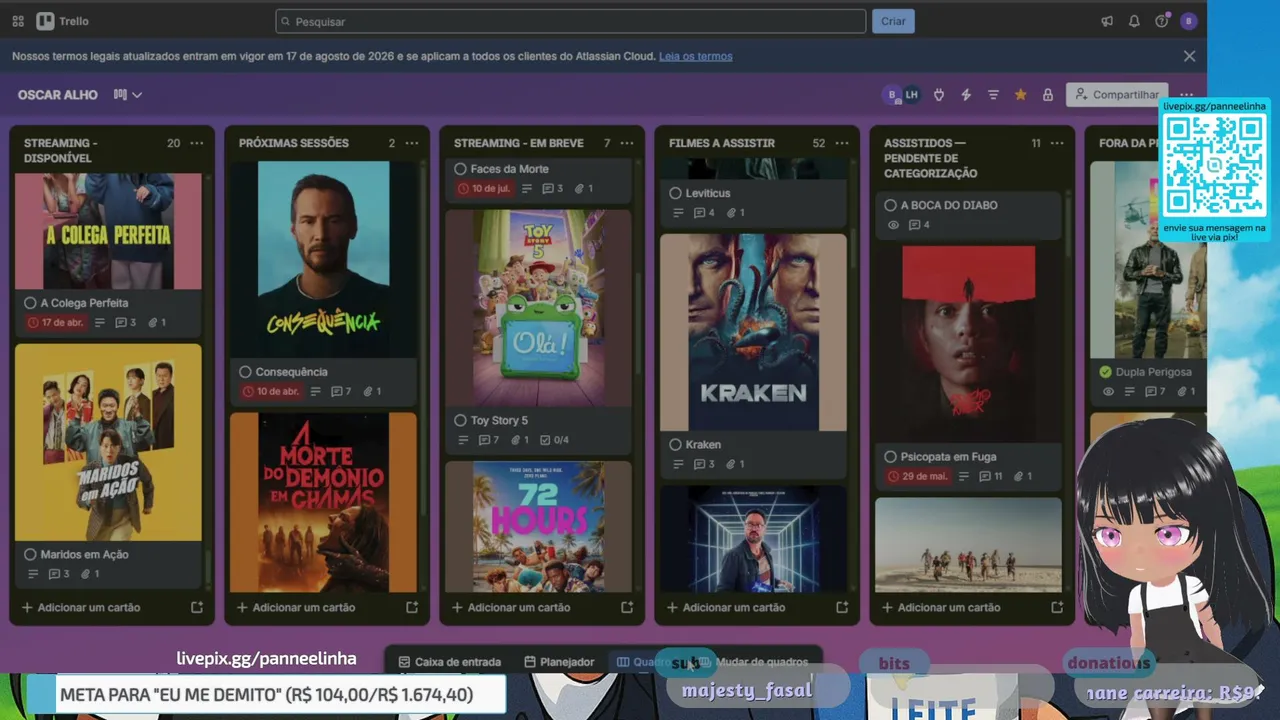Screen dimensions: 1280x720
Task: Open the Leia os termos link
Action: click(695, 56)
